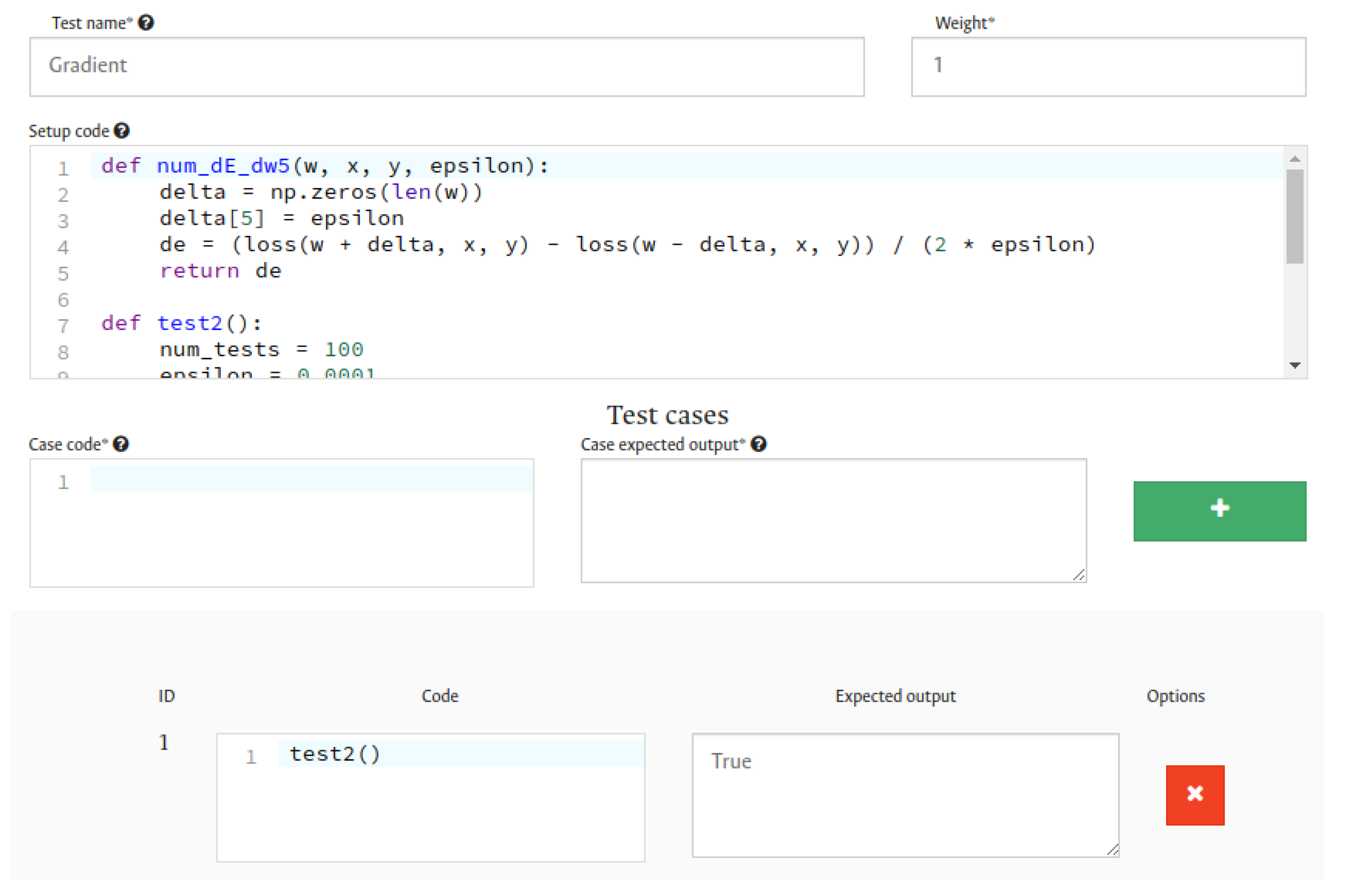Viewport: 1355px width, 896px height.
Task: Click the Weight input field
Action: 1108,66
